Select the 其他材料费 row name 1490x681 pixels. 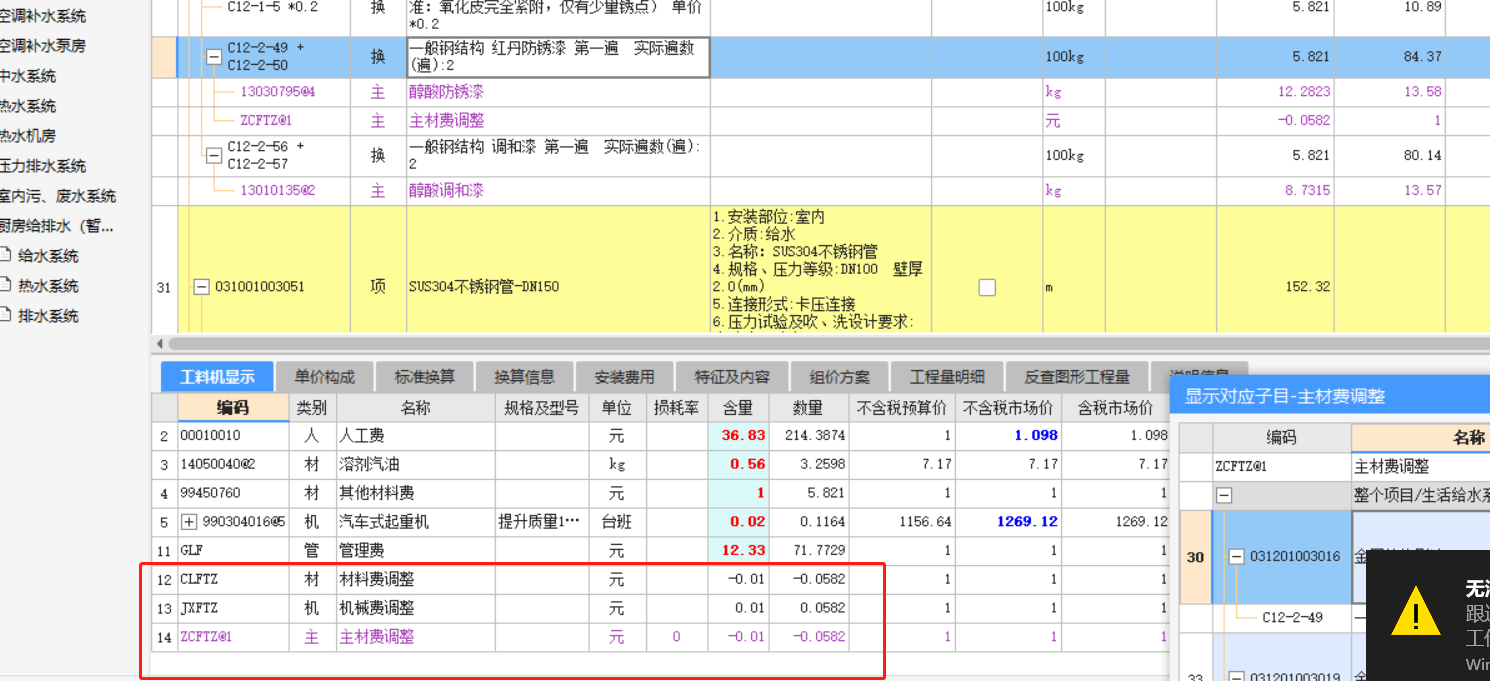pos(416,493)
